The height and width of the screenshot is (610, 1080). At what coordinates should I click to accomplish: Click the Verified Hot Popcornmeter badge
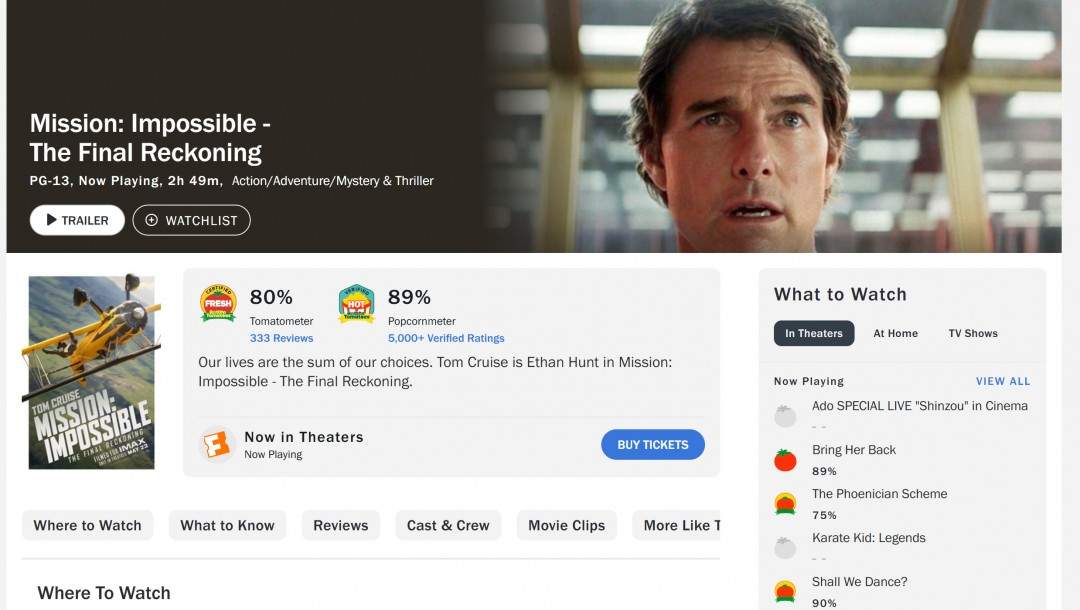356,303
